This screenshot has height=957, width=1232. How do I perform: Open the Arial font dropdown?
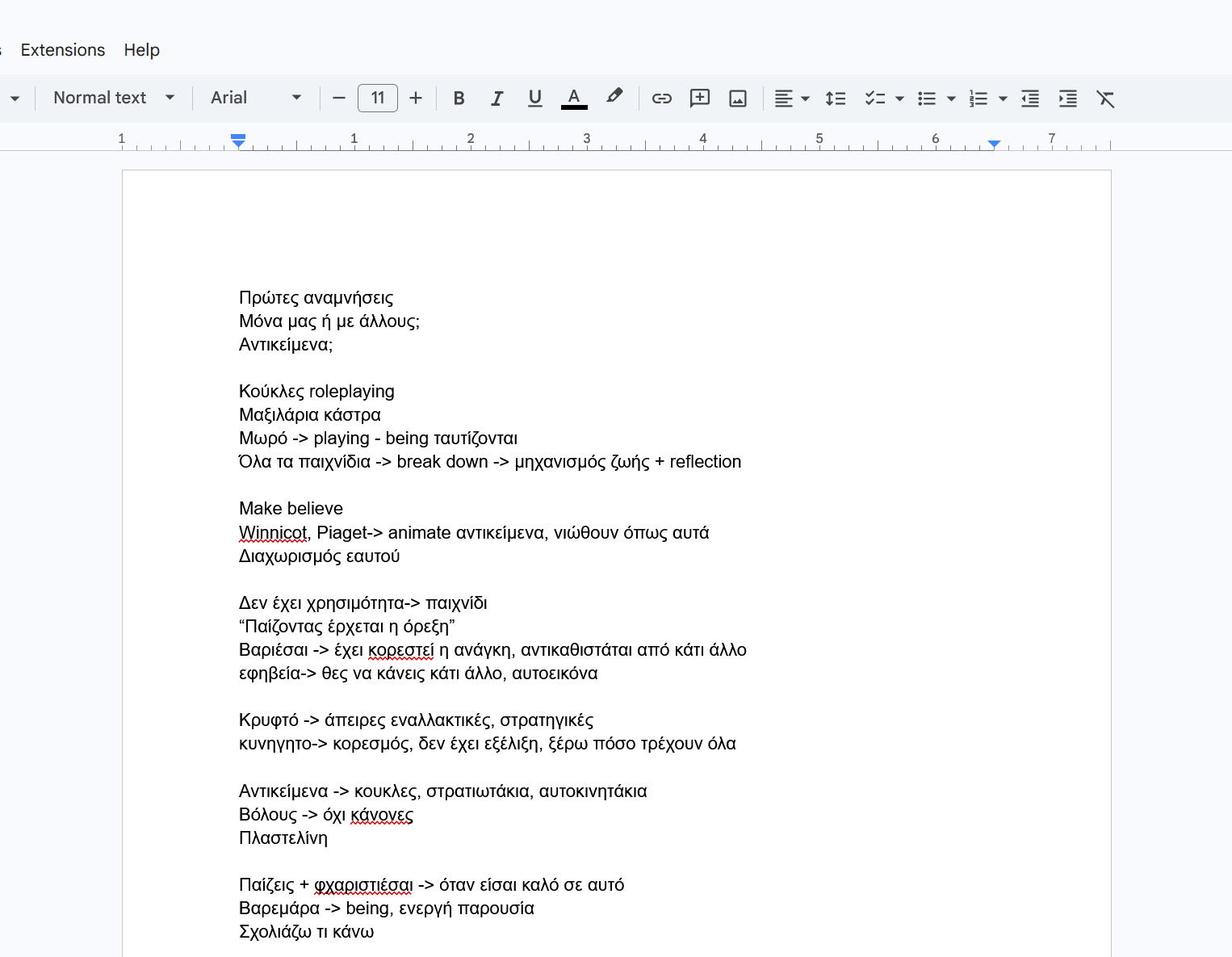coord(256,98)
